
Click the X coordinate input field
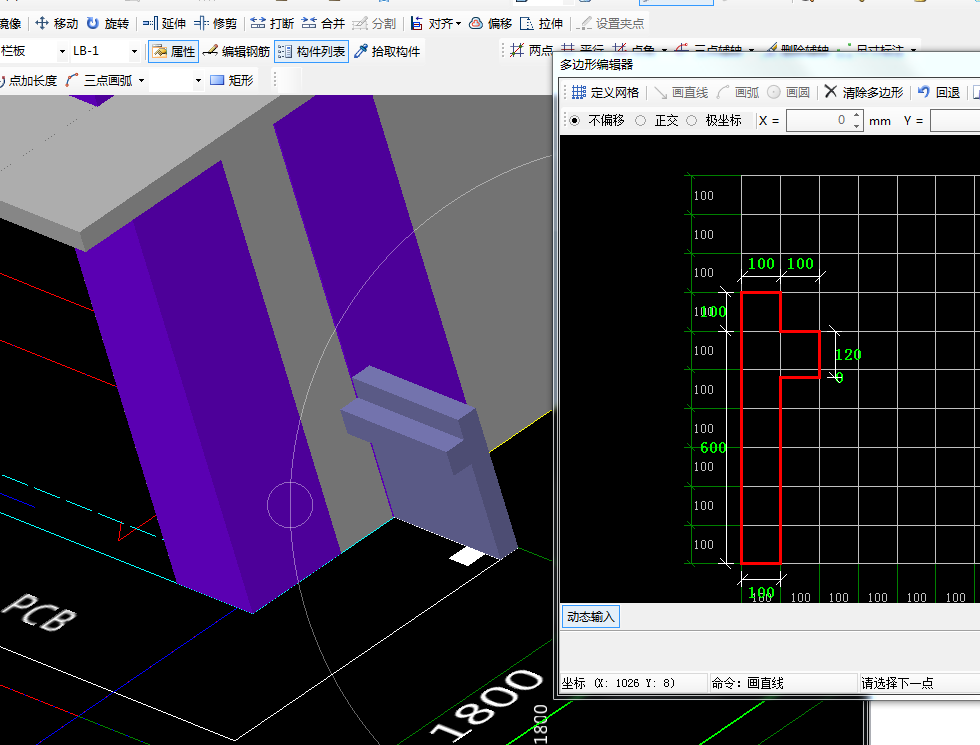point(818,121)
